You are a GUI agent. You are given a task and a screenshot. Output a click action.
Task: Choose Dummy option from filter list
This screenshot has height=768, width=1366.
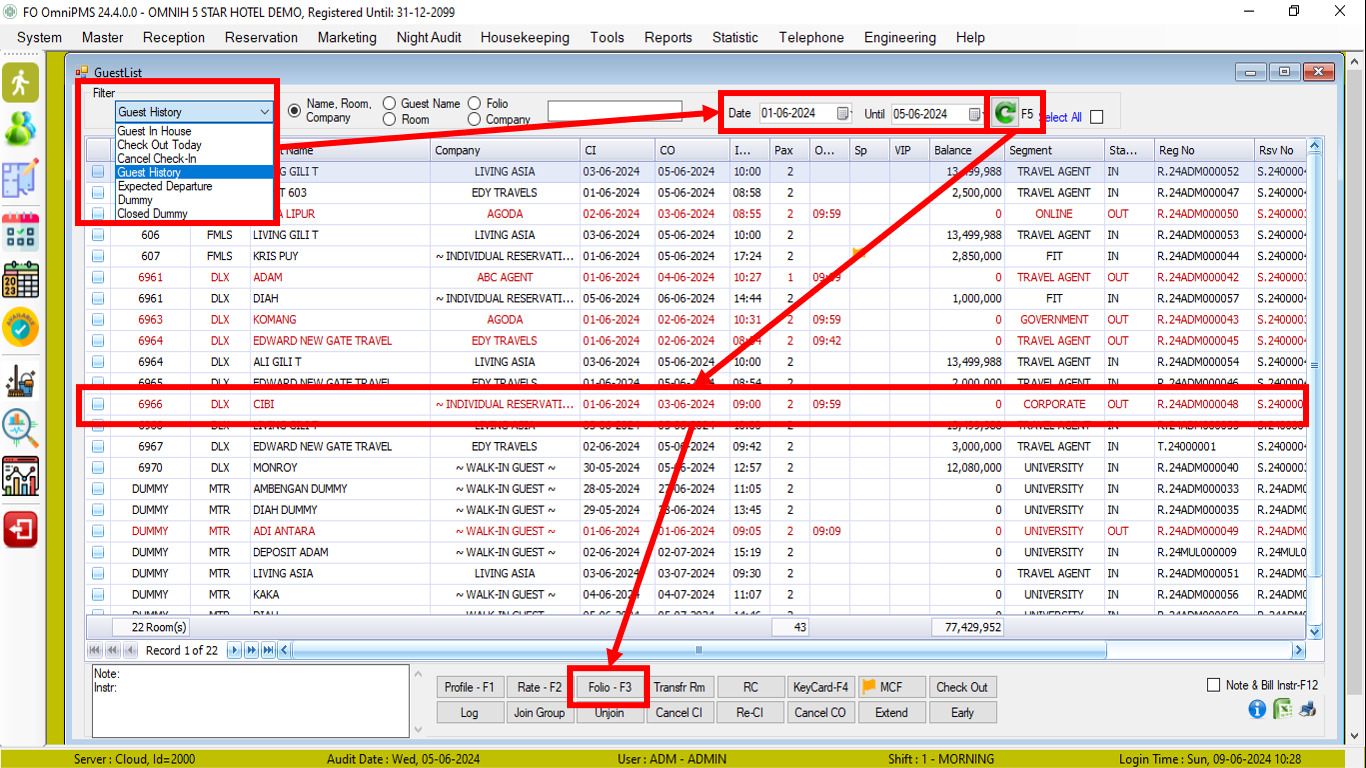coord(194,200)
